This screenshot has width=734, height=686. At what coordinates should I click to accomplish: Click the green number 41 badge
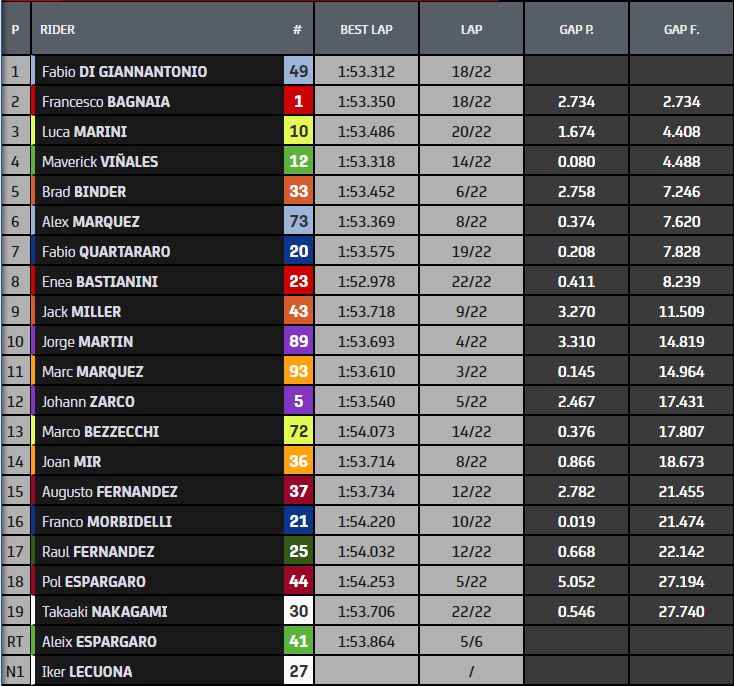click(x=297, y=641)
